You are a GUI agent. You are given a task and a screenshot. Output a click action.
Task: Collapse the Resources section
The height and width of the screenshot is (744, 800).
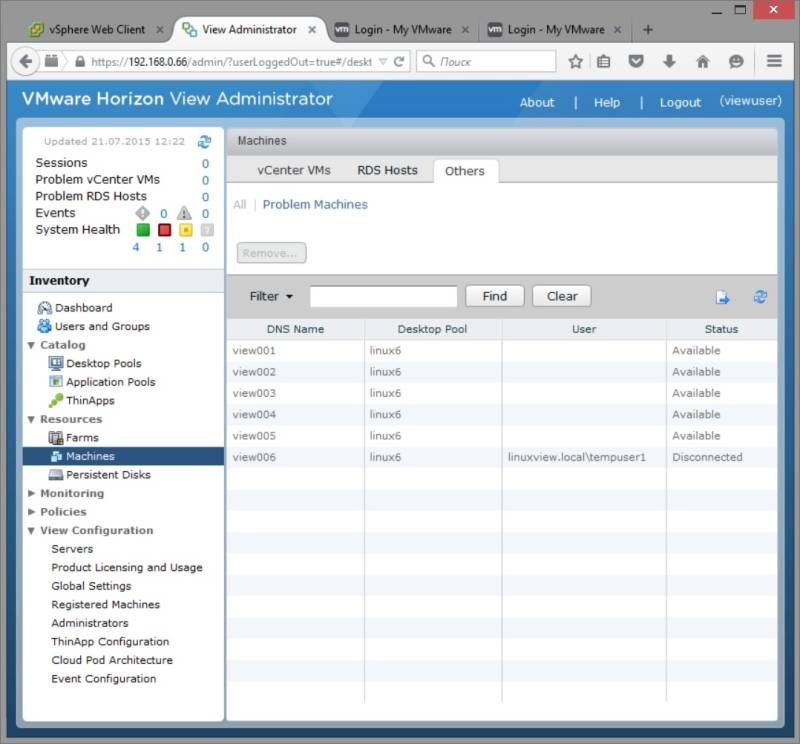[x=31, y=419]
